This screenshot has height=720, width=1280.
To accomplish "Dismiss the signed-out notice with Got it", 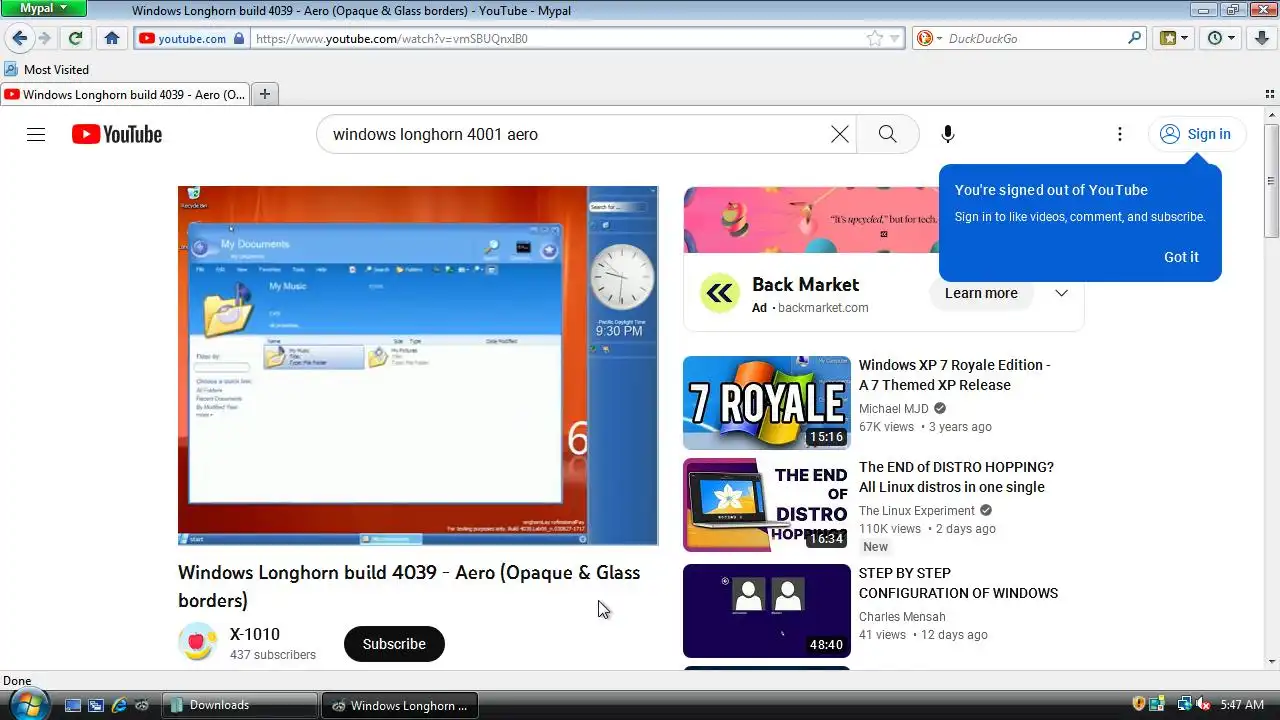I will 1181,257.
